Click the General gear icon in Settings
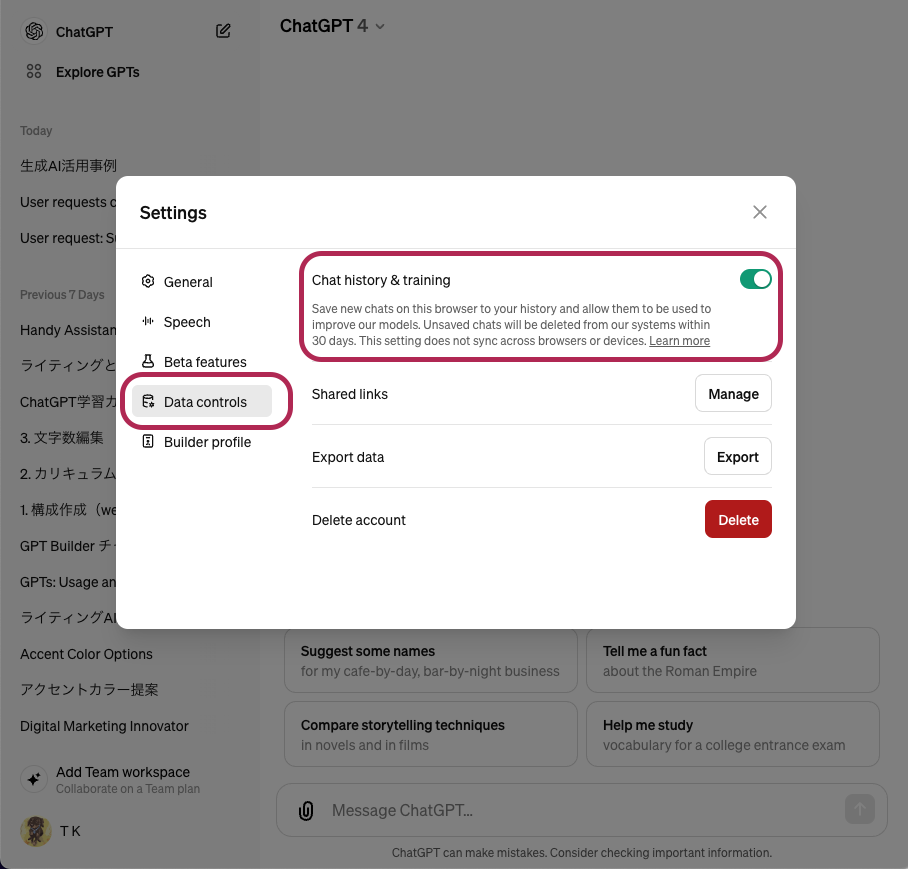 [x=148, y=281]
